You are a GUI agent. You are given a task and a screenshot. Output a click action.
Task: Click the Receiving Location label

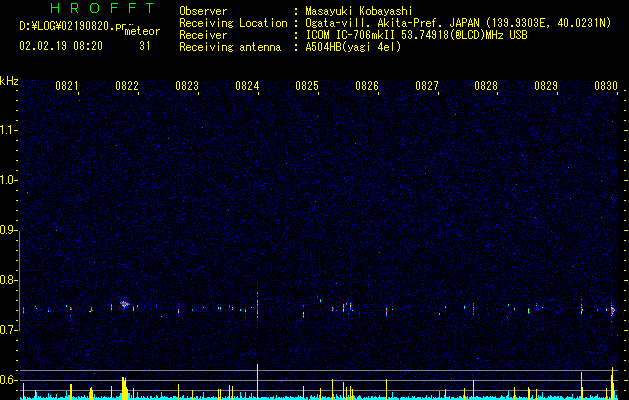(233, 23)
